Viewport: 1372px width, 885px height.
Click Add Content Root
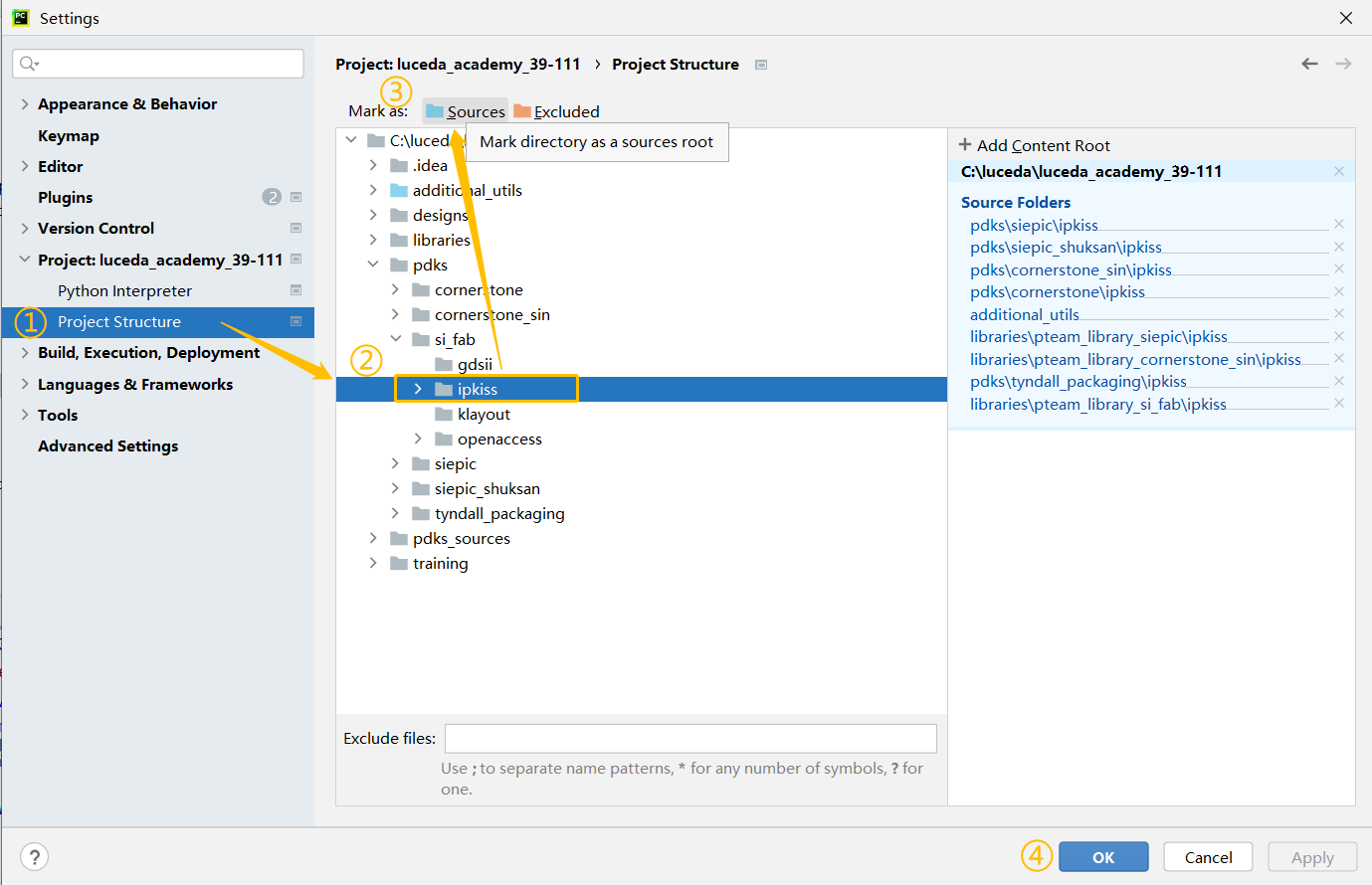click(1034, 145)
